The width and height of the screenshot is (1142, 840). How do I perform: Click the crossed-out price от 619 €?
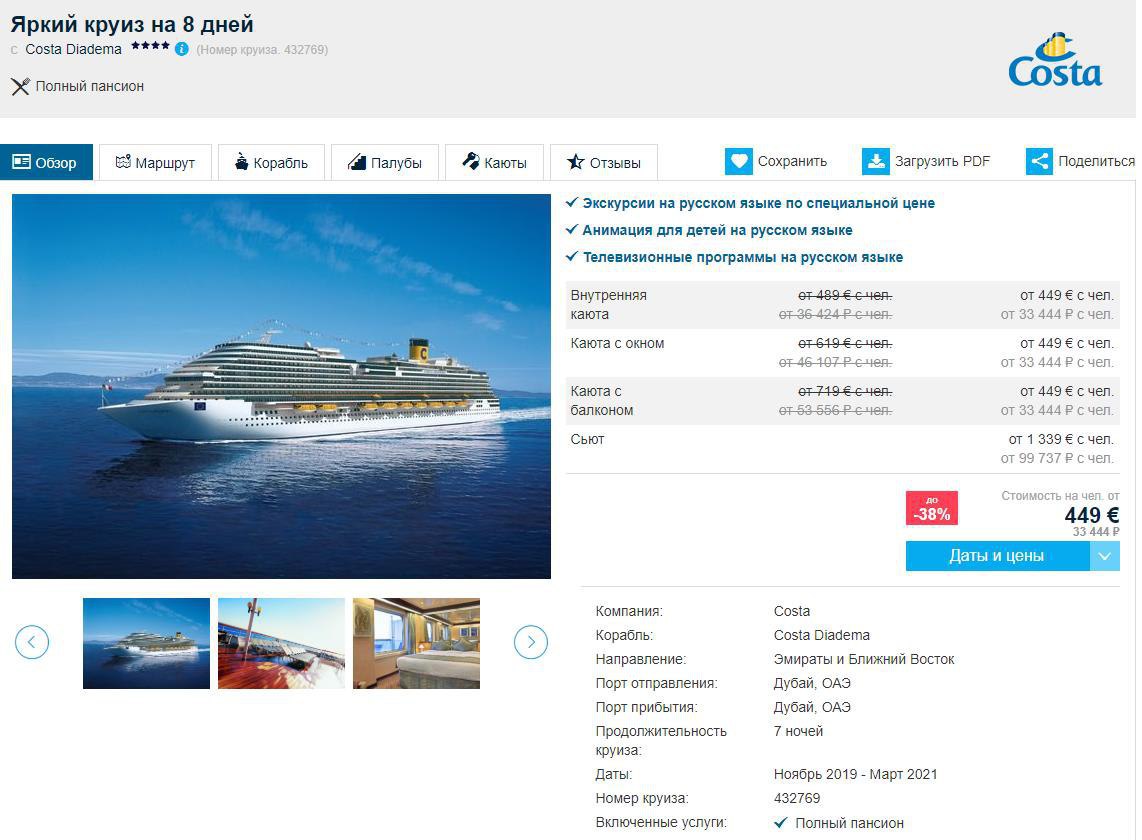point(846,343)
